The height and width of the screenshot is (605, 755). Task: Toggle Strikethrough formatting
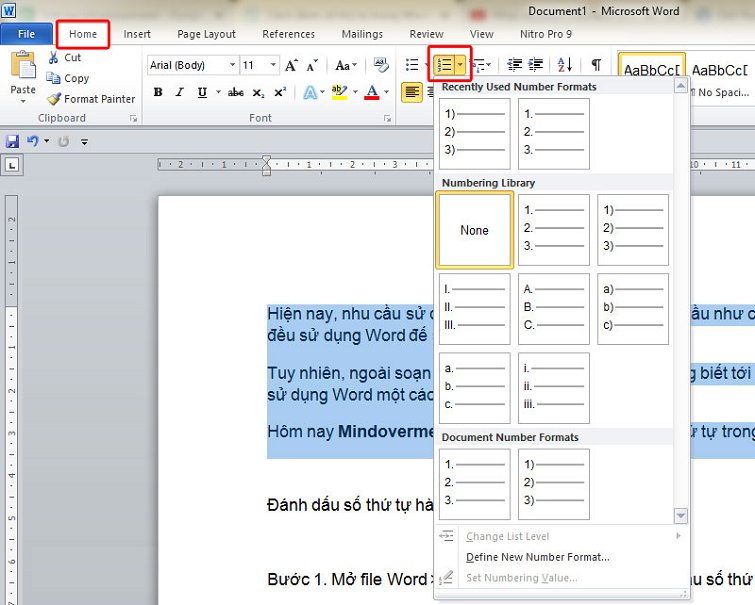pos(236,92)
